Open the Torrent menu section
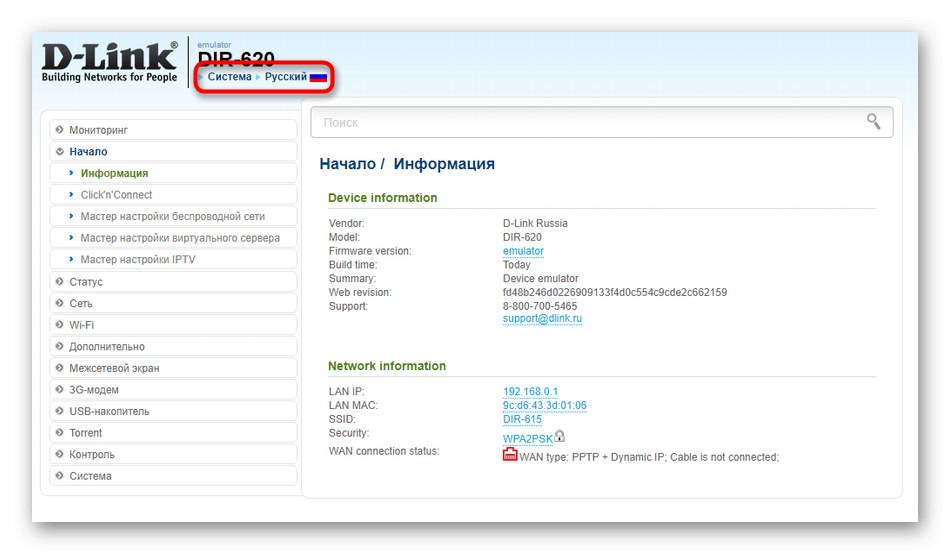Screen dimensions: 950x554 click(173, 433)
